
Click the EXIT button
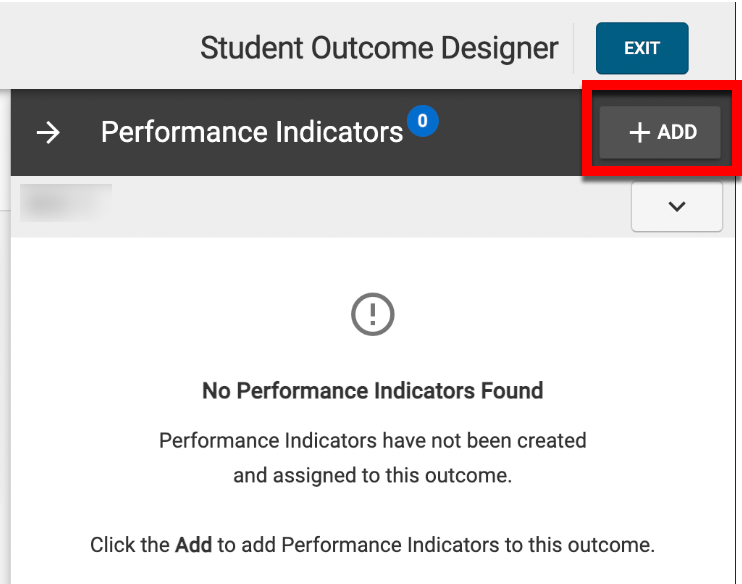pyautogui.click(x=642, y=48)
